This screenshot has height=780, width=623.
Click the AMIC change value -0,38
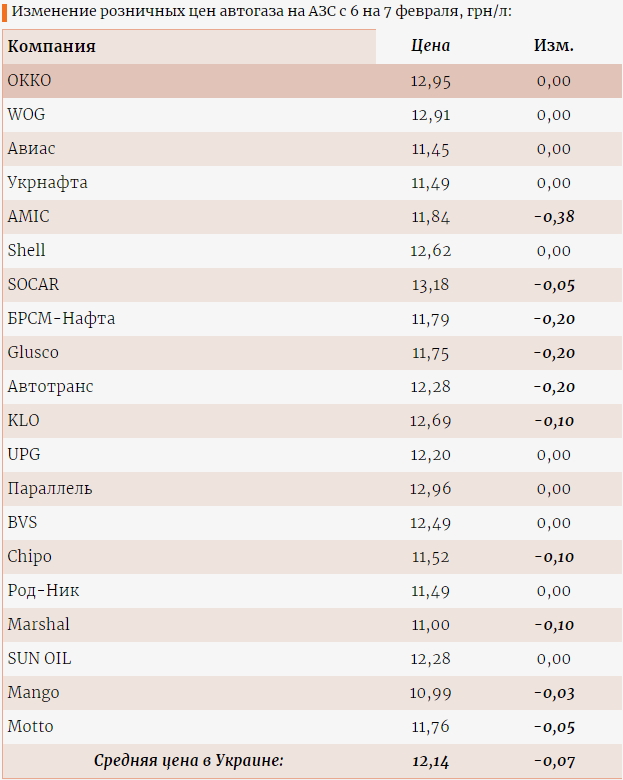554,217
